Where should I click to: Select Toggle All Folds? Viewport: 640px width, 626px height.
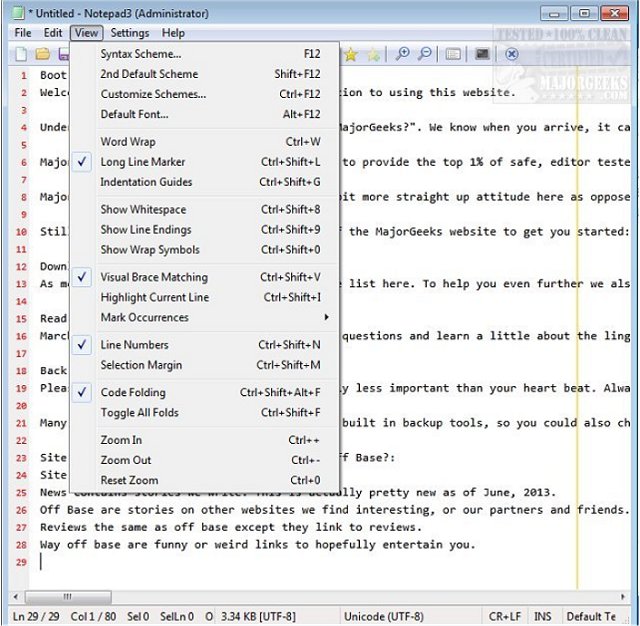205,413
